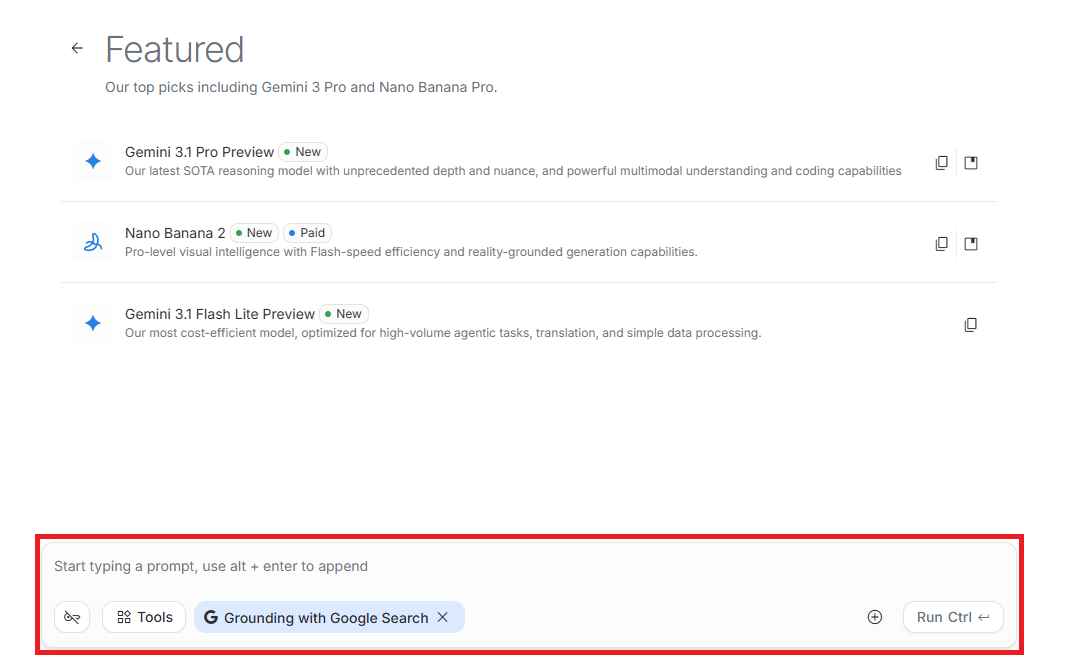The width and height of the screenshot is (1071, 659).
Task: Go back using the arrow beside Featured
Action: 77,48
